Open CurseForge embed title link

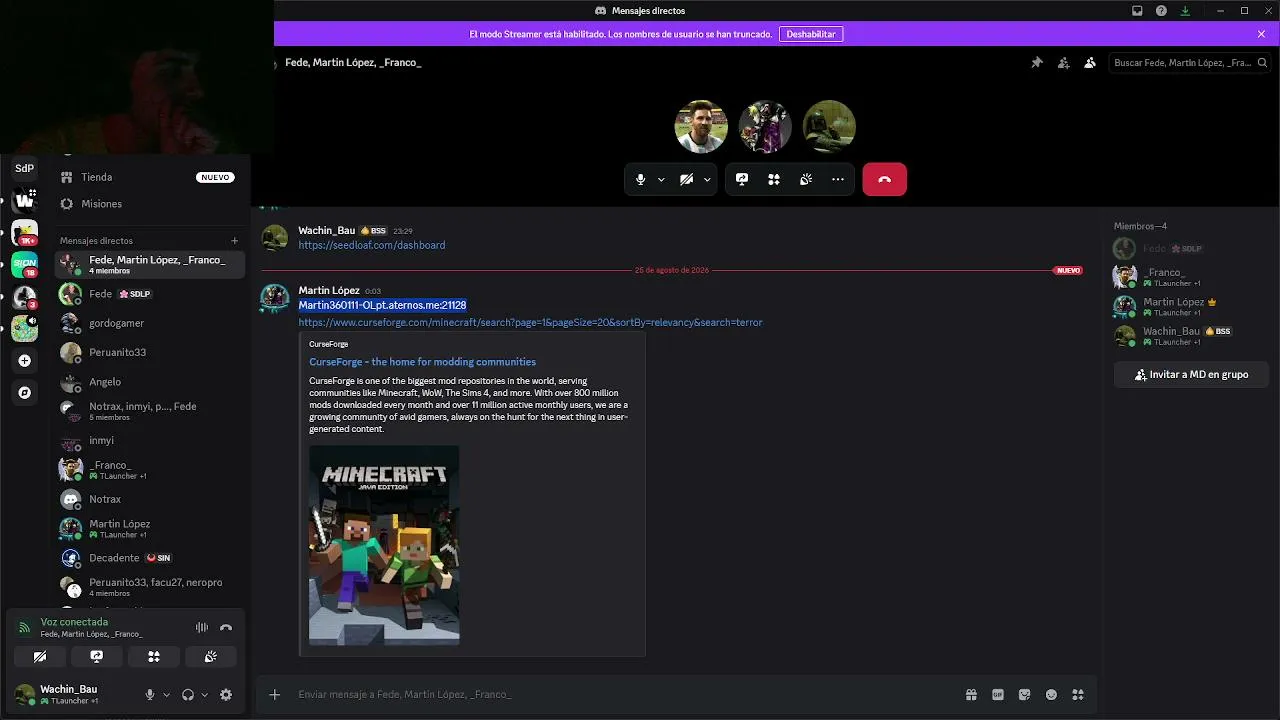click(x=422, y=362)
